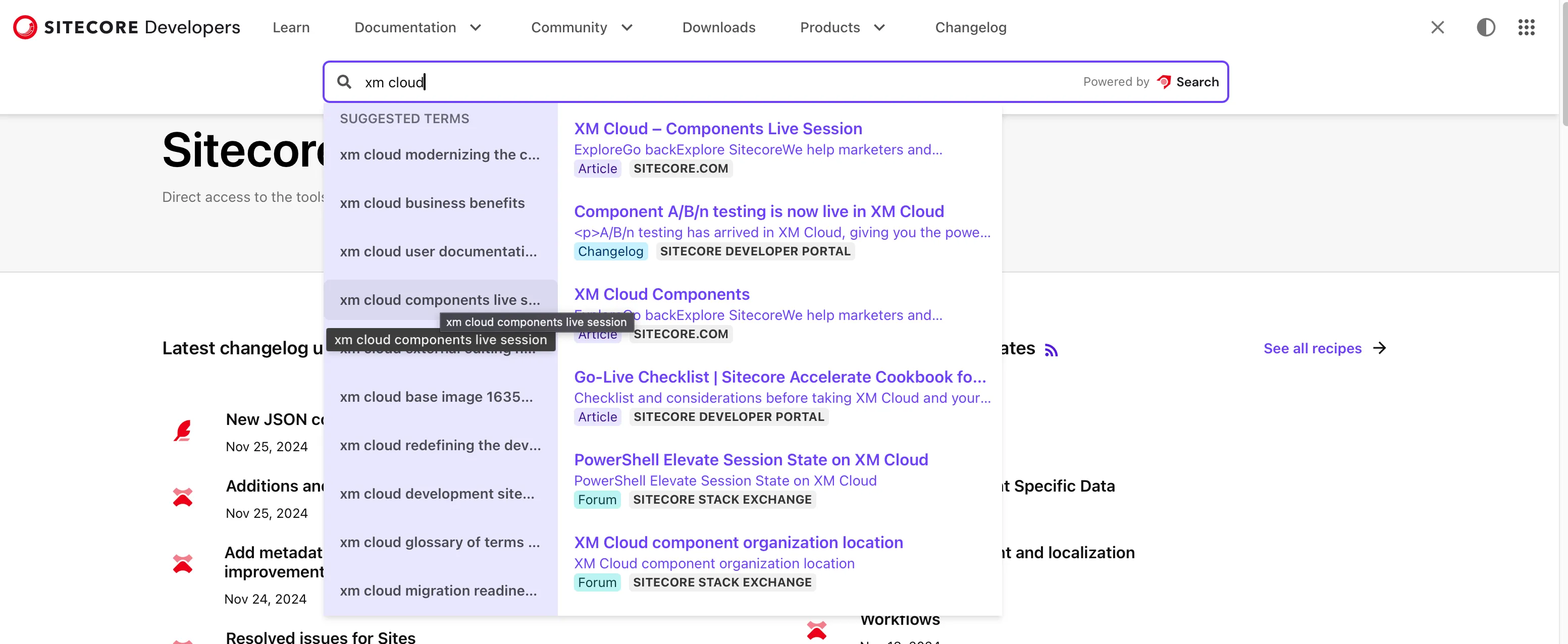This screenshot has width=1568, height=644.
Task: Click the grid/apps icon top right
Action: [1527, 27]
